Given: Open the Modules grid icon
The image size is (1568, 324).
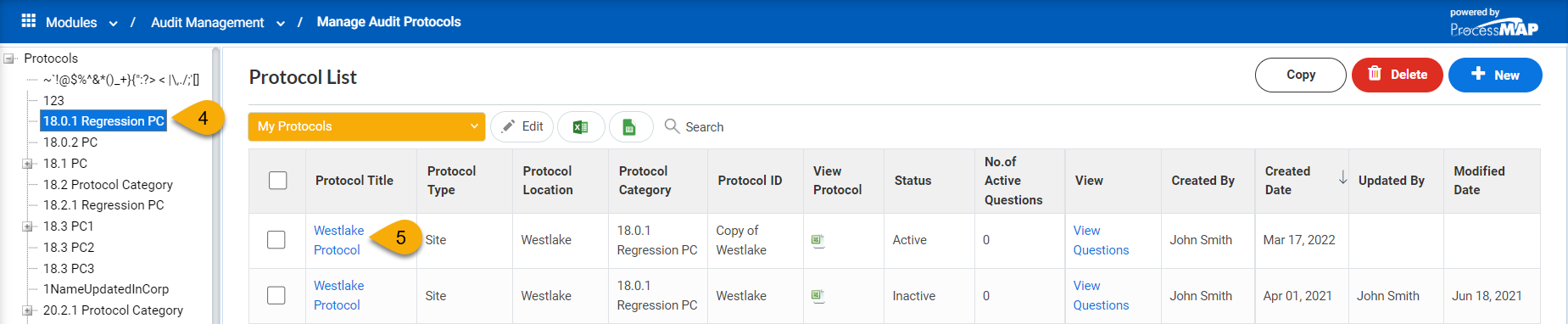Looking at the screenshot, I should [x=28, y=21].
